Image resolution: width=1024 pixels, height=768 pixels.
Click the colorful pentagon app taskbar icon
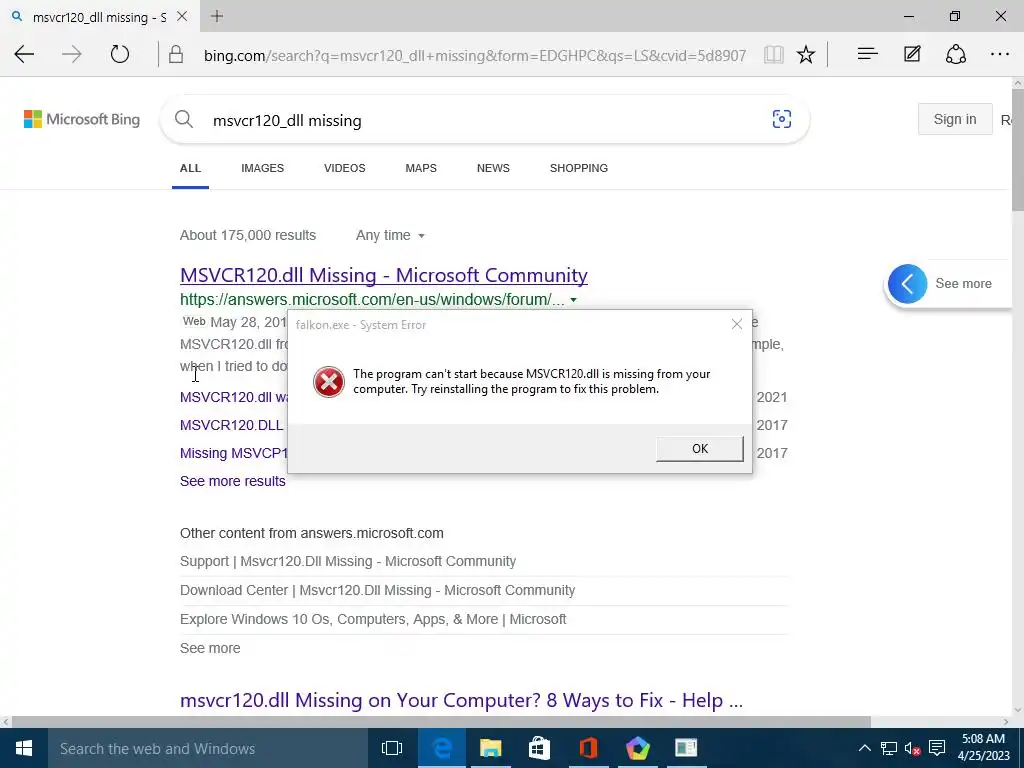tap(637, 748)
